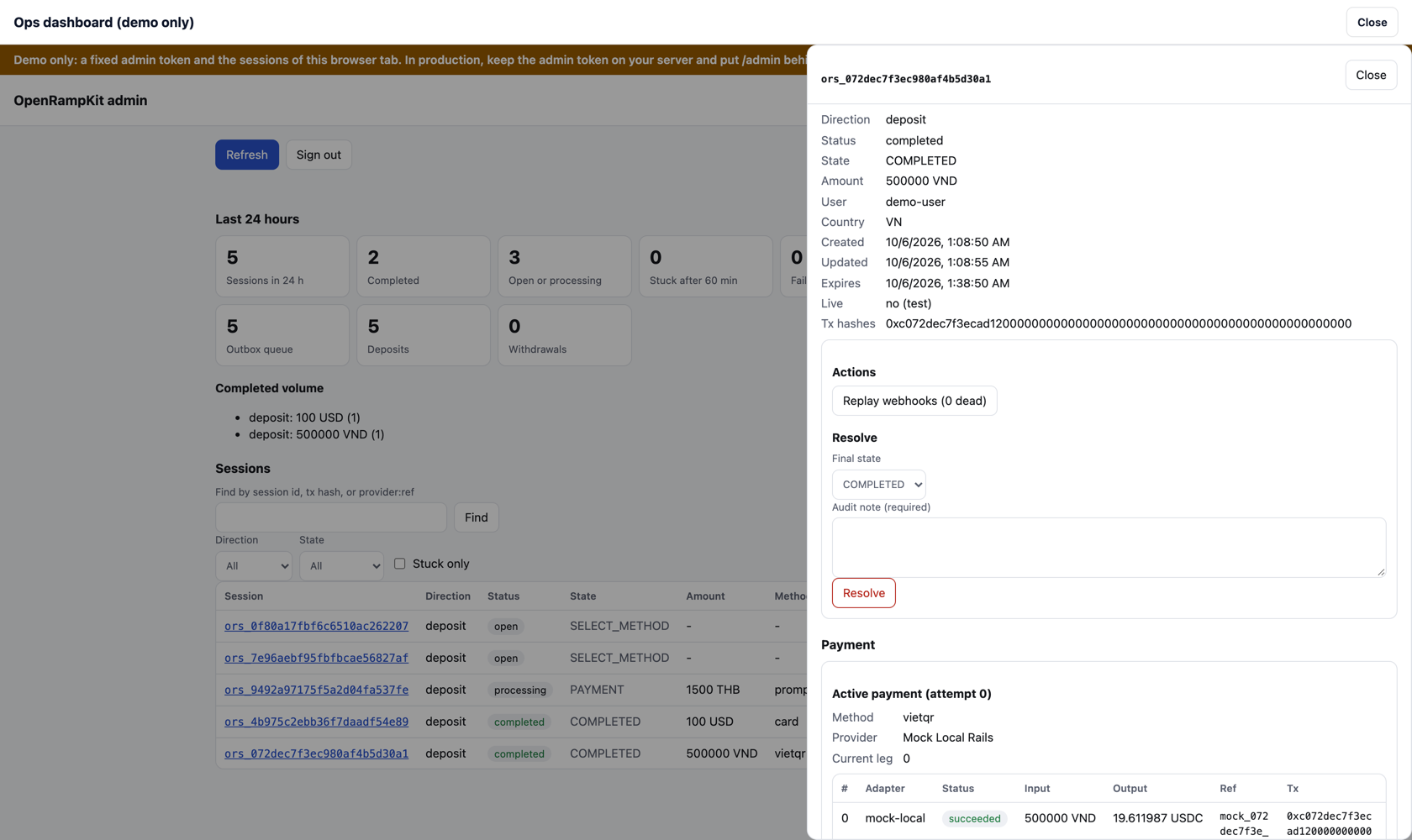This screenshot has width=1412, height=840.
Task: Click the "Mock Local Rails" provider value
Action: [948, 738]
